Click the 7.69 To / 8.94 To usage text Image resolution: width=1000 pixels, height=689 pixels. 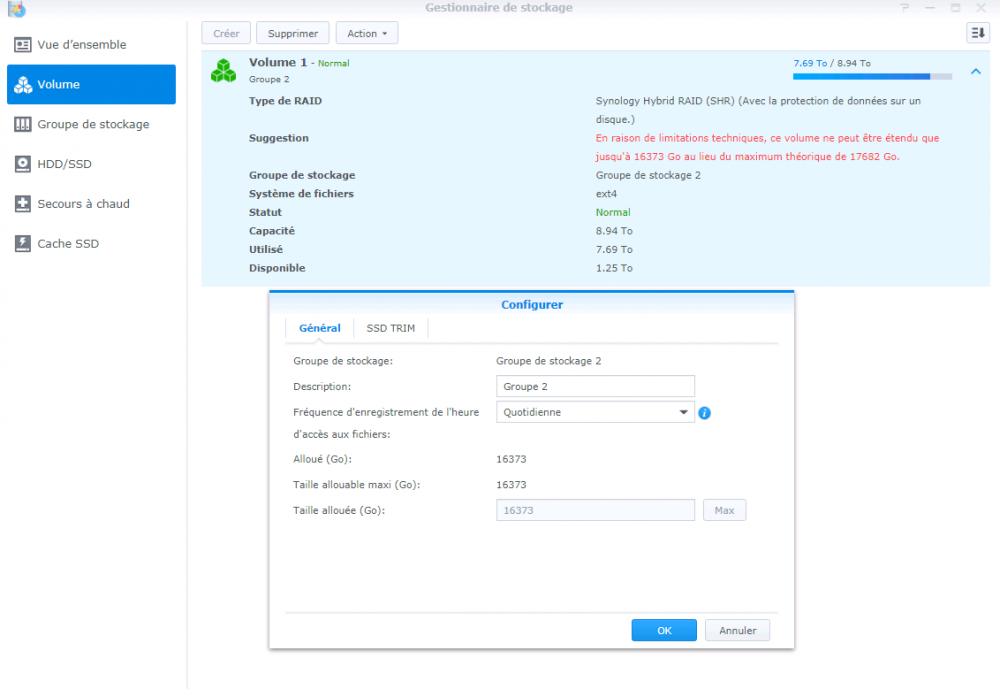click(x=832, y=63)
